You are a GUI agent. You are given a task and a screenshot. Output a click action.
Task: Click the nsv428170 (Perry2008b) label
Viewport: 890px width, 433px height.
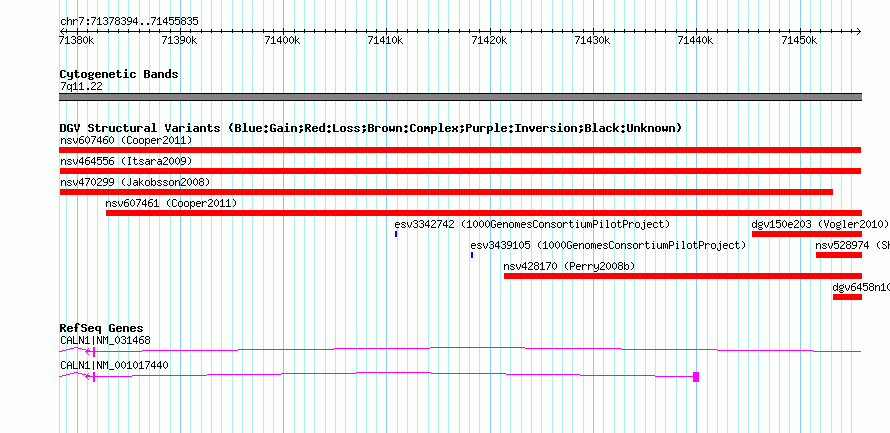[x=569, y=266]
